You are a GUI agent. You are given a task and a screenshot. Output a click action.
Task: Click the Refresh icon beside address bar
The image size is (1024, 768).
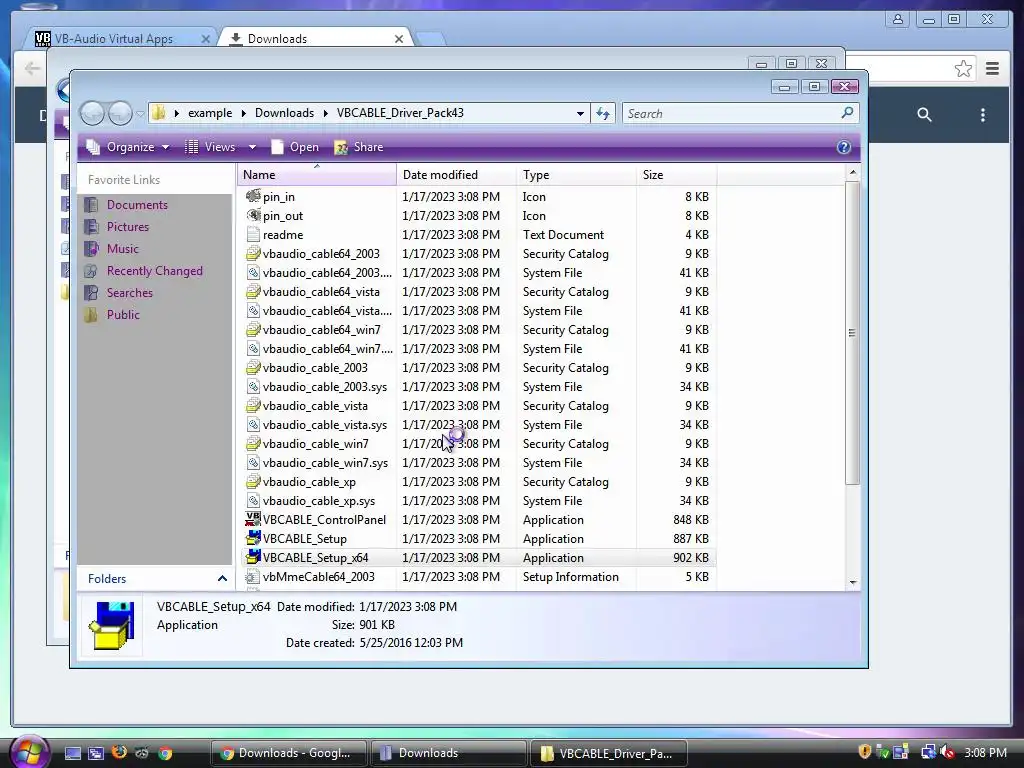(603, 114)
